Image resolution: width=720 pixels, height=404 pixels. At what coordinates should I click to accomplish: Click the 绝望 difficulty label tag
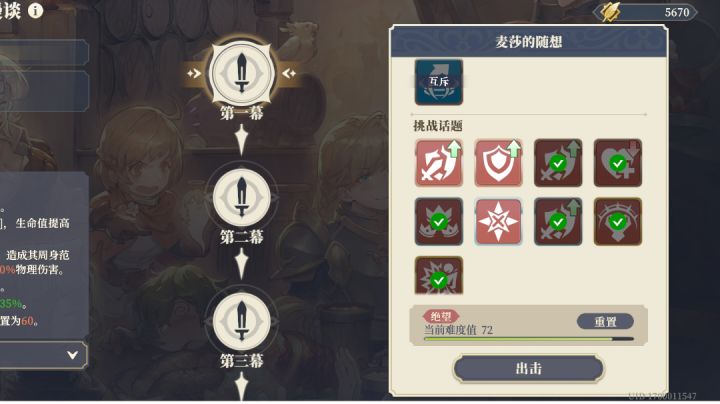click(x=441, y=316)
